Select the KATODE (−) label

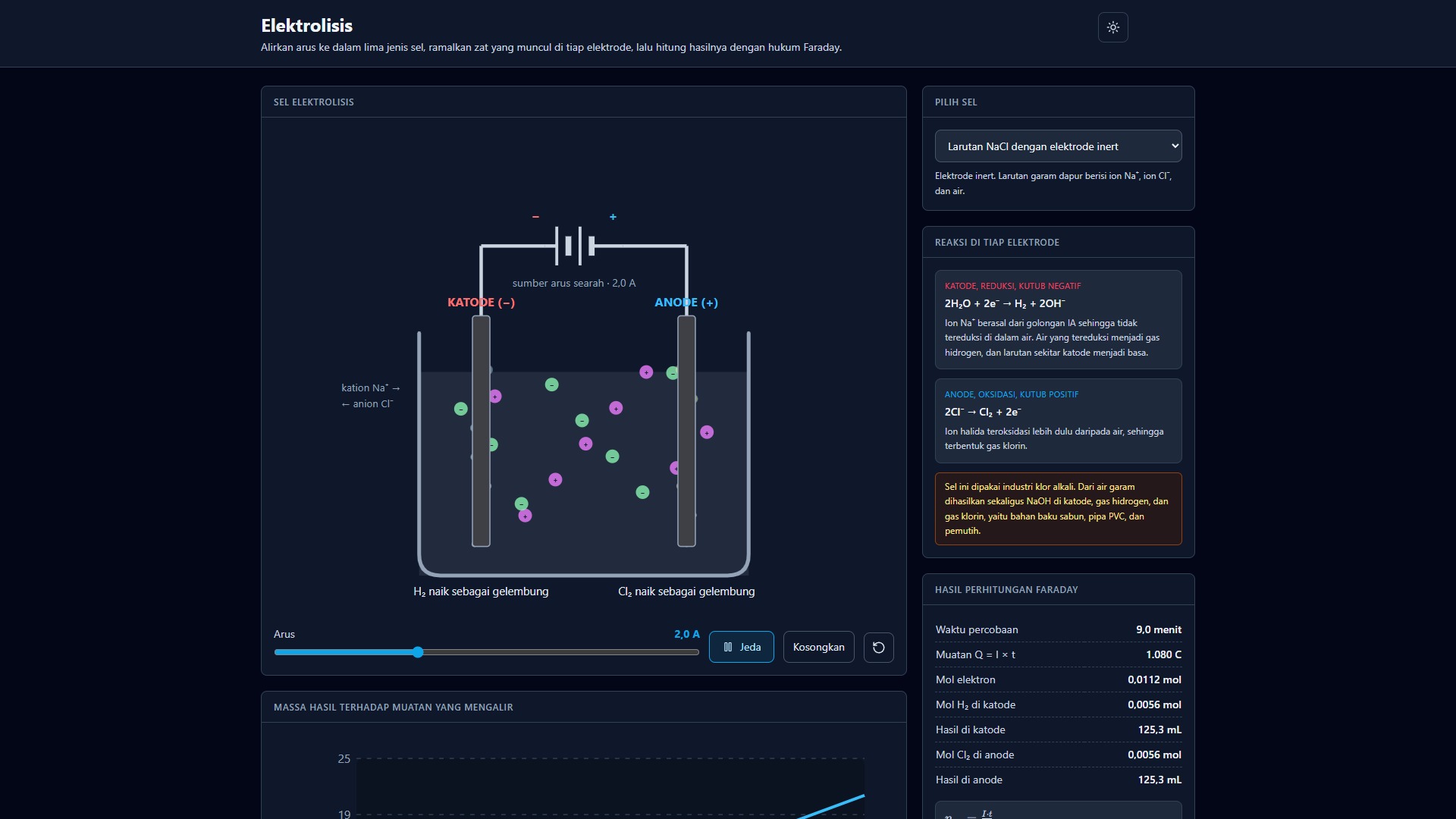pyautogui.click(x=481, y=303)
